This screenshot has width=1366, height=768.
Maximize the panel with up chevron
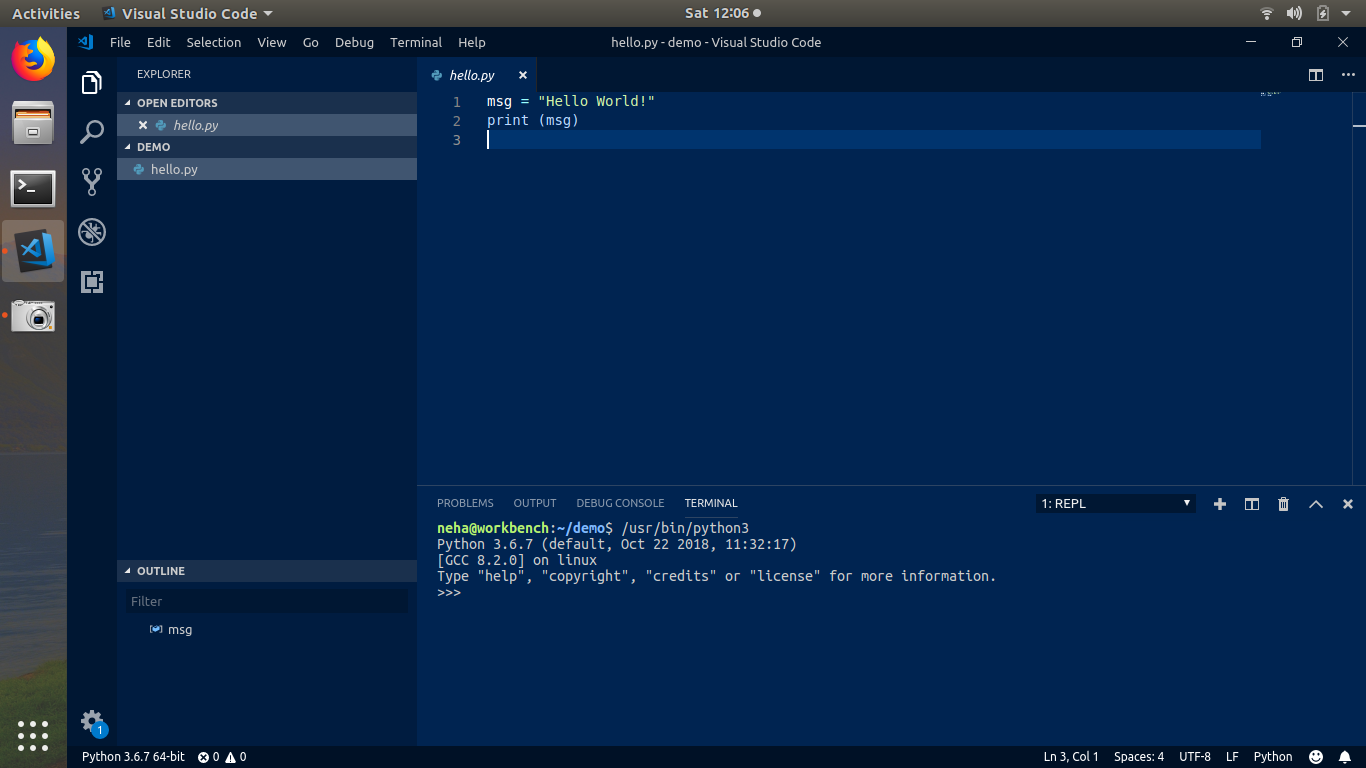(1316, 504)
